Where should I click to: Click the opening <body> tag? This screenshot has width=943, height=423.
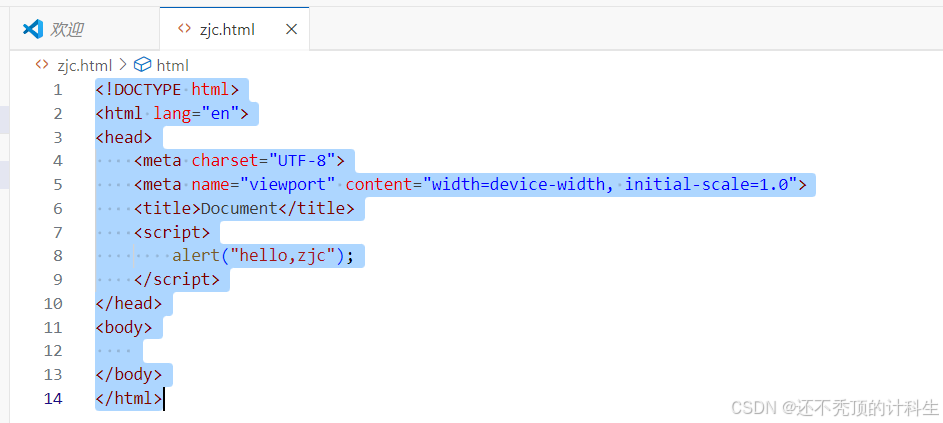click(124, 327)
